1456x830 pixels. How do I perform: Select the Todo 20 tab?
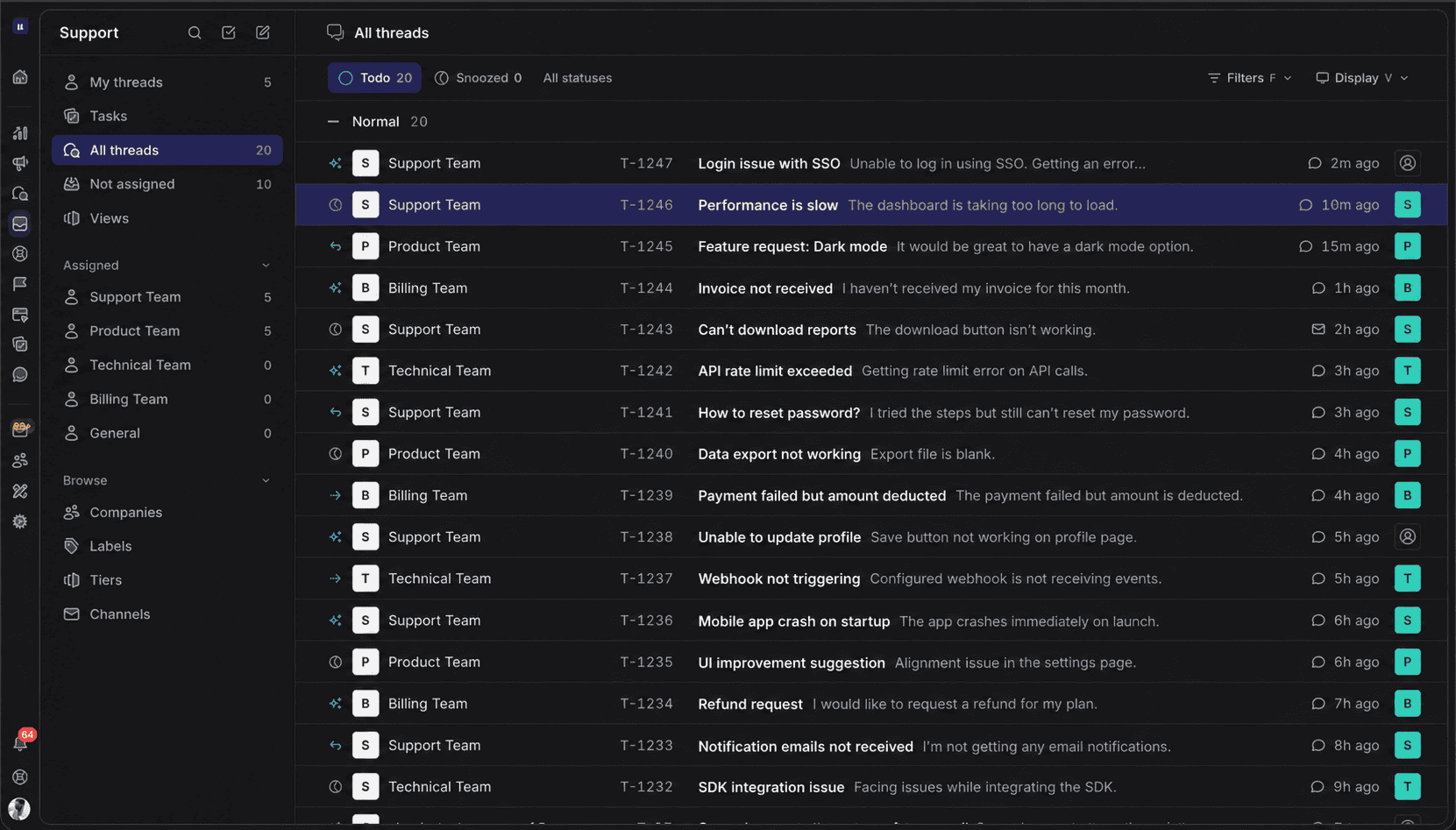pyautogui.click(x=374, y=78)
